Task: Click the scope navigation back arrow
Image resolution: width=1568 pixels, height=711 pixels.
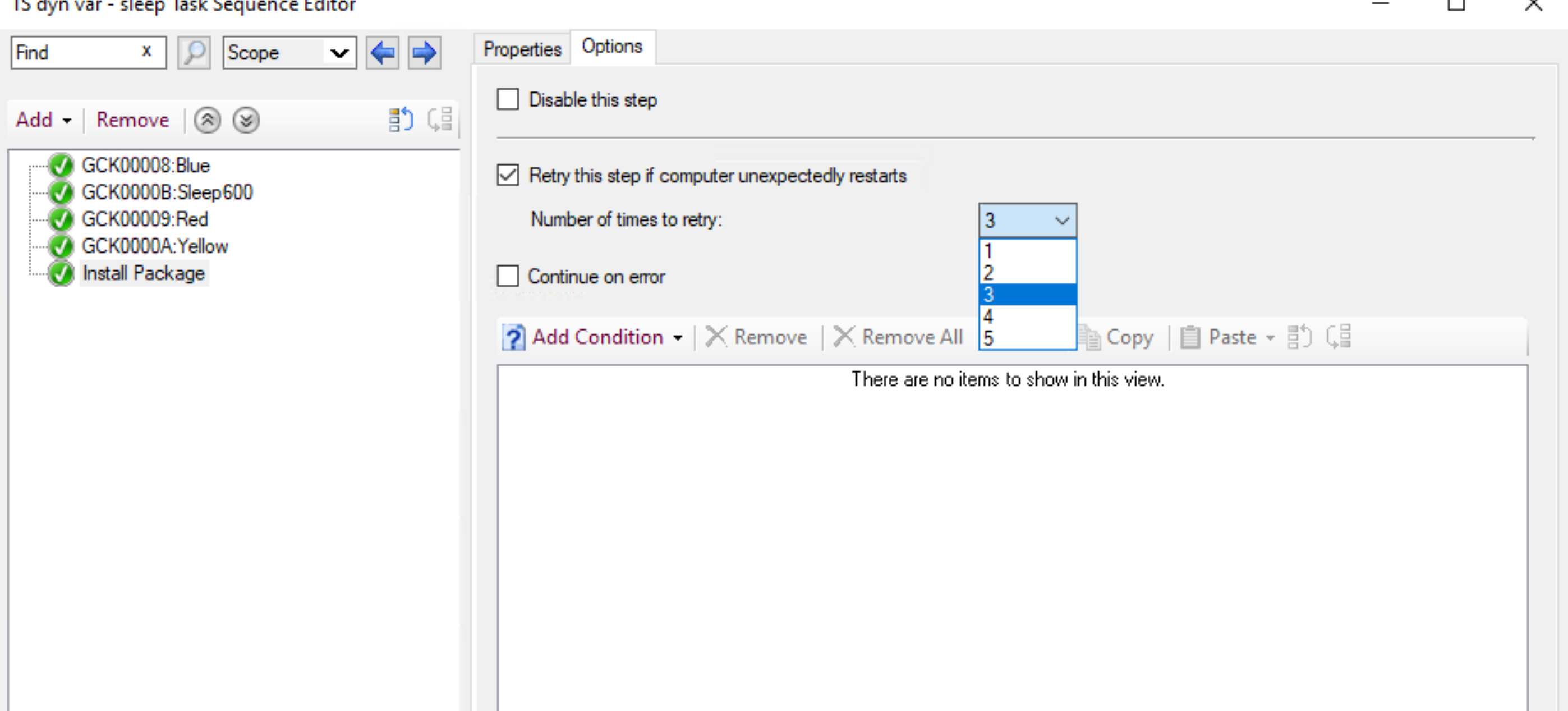Action: click(x=382, y=52)
